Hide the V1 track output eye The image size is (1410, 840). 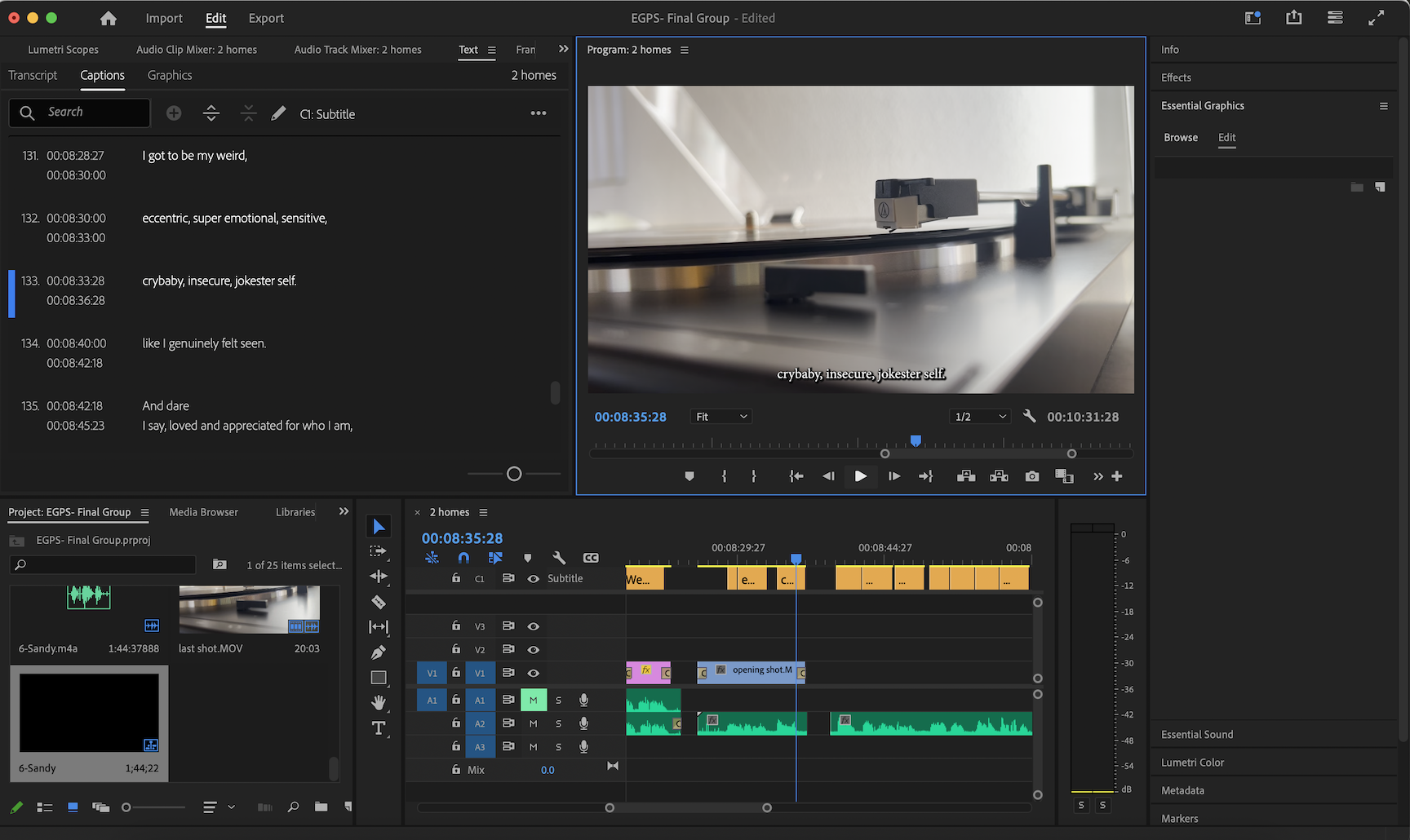point(533,673)
